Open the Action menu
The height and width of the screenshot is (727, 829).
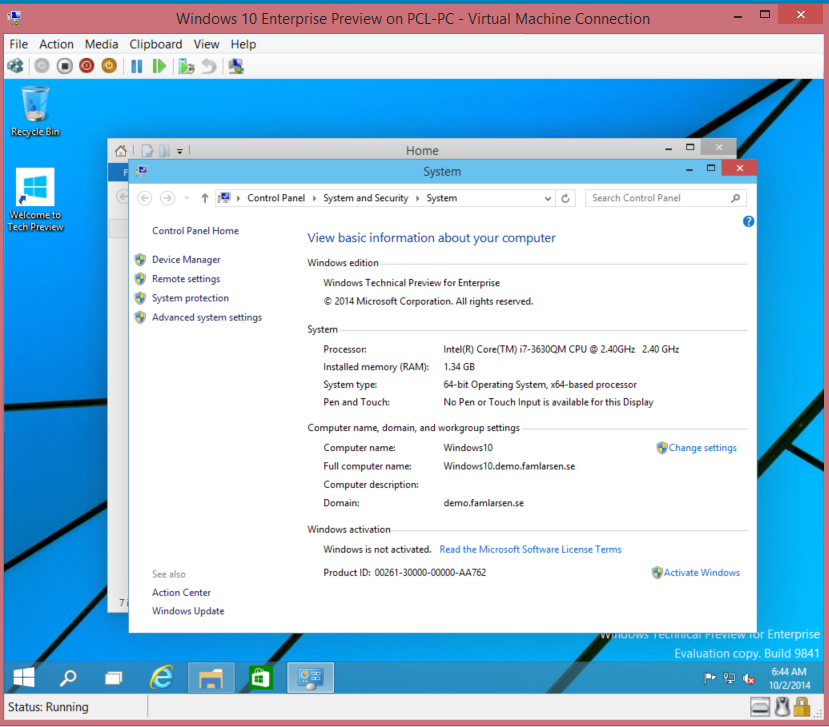pos(56,44)
